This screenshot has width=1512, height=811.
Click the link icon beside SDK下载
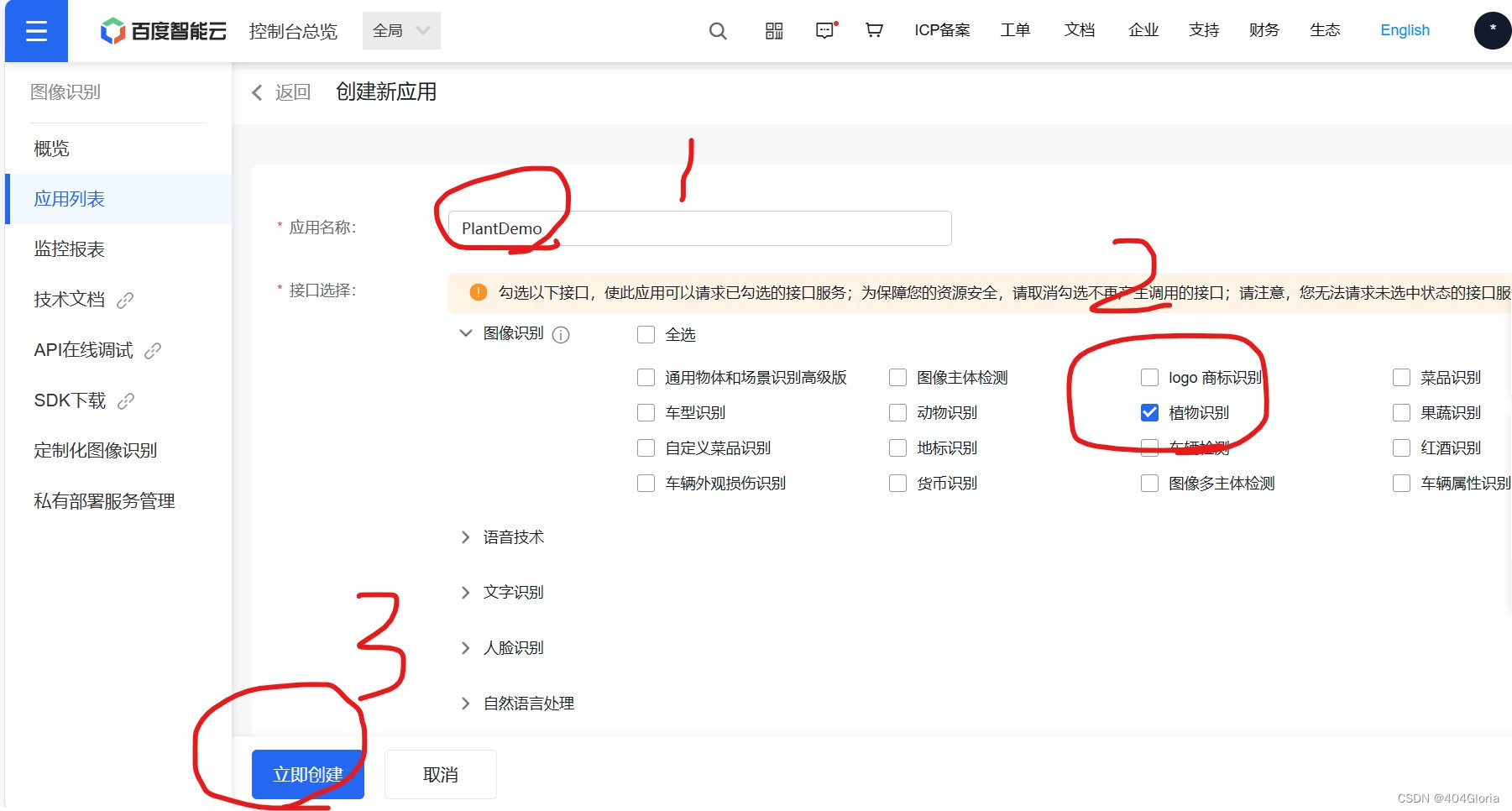tap(126, 401)
